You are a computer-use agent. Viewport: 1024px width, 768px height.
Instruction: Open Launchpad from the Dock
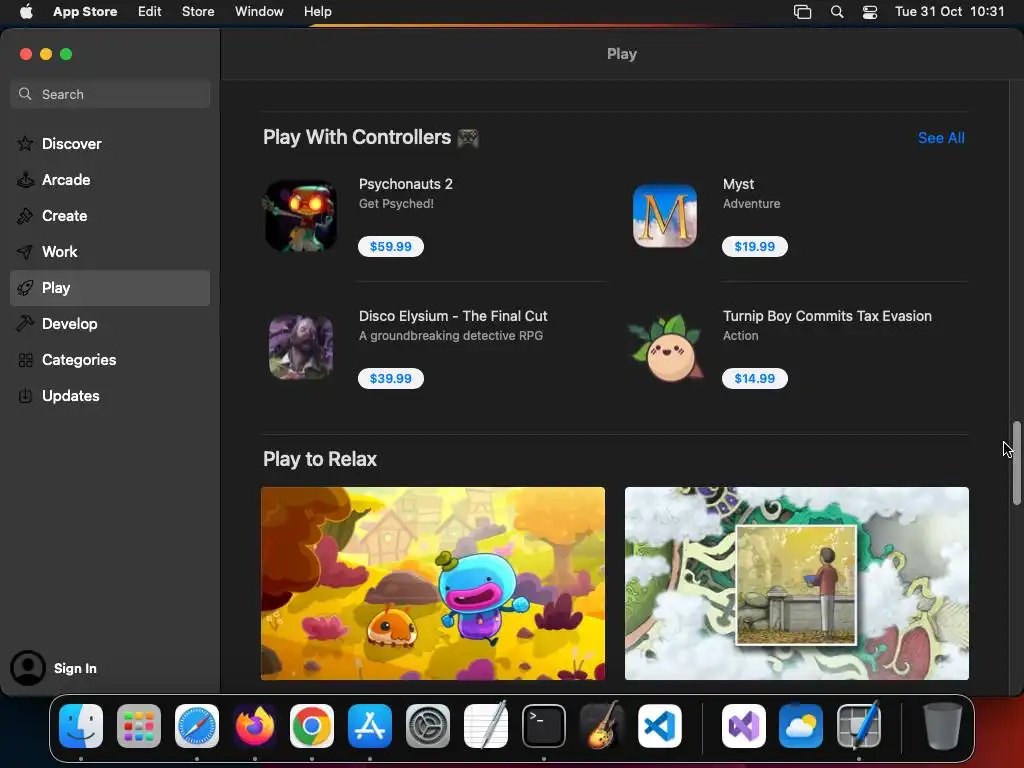[138, 726]
